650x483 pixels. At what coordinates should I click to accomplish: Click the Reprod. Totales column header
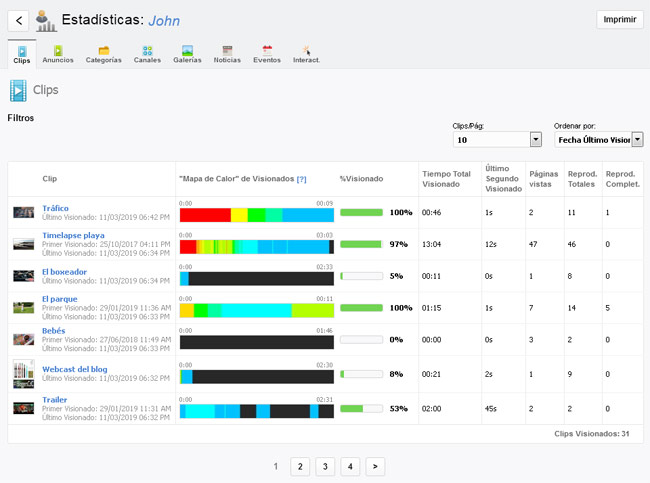(582, 179)
